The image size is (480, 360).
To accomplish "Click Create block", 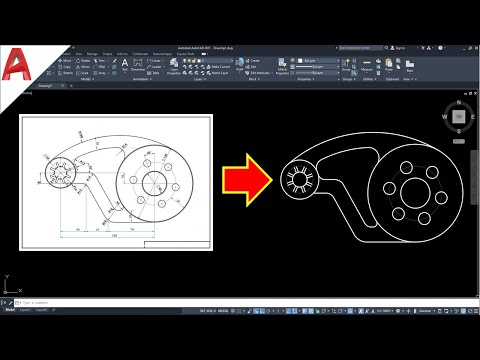I will point(252,61).
